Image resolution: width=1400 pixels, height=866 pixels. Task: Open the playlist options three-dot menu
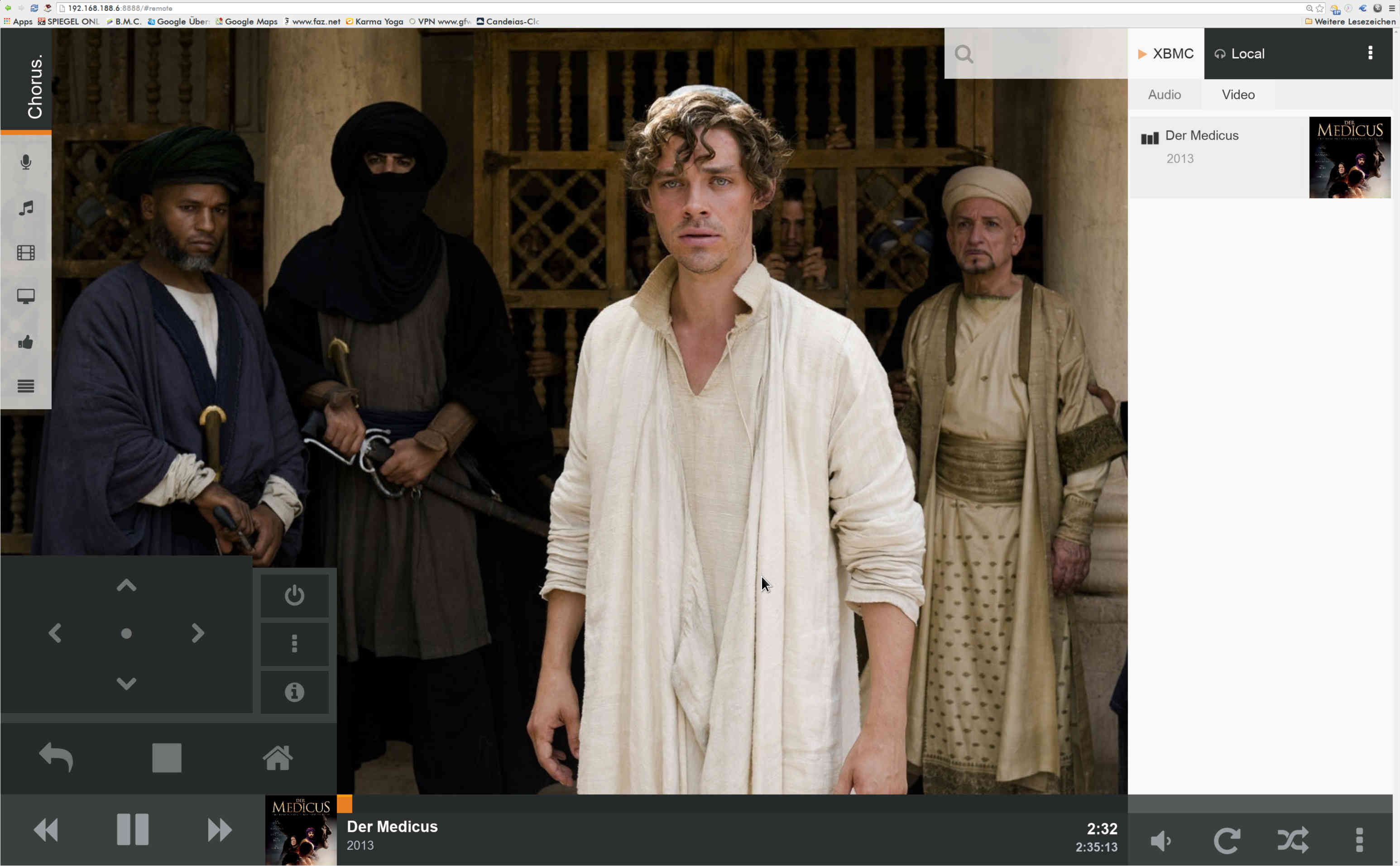pos(1370,53)
